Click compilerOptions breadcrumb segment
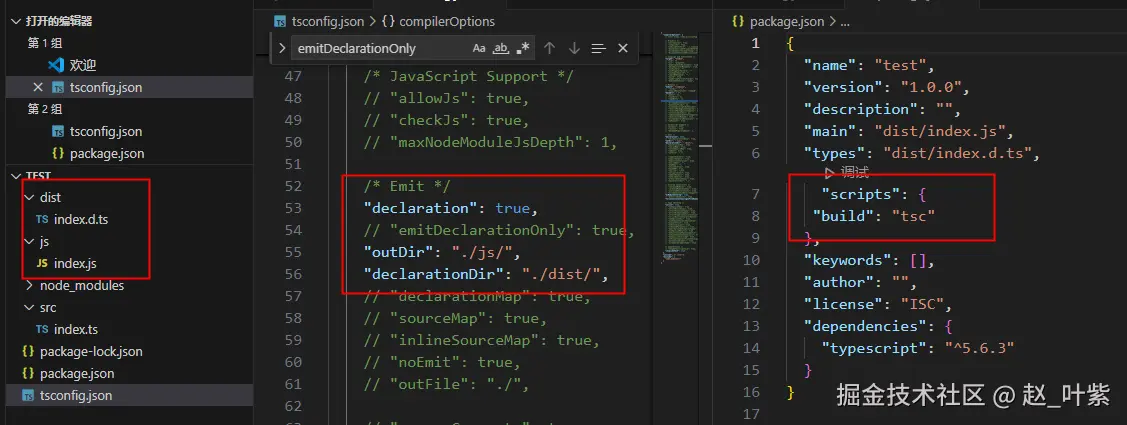Viewport: 1127px width, 425px height. [447, 22]
